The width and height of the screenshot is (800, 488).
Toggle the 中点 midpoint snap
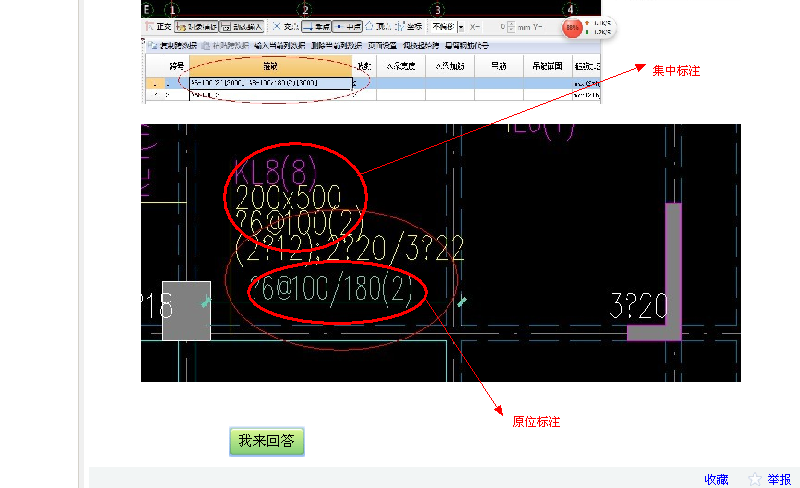point(347,27)
